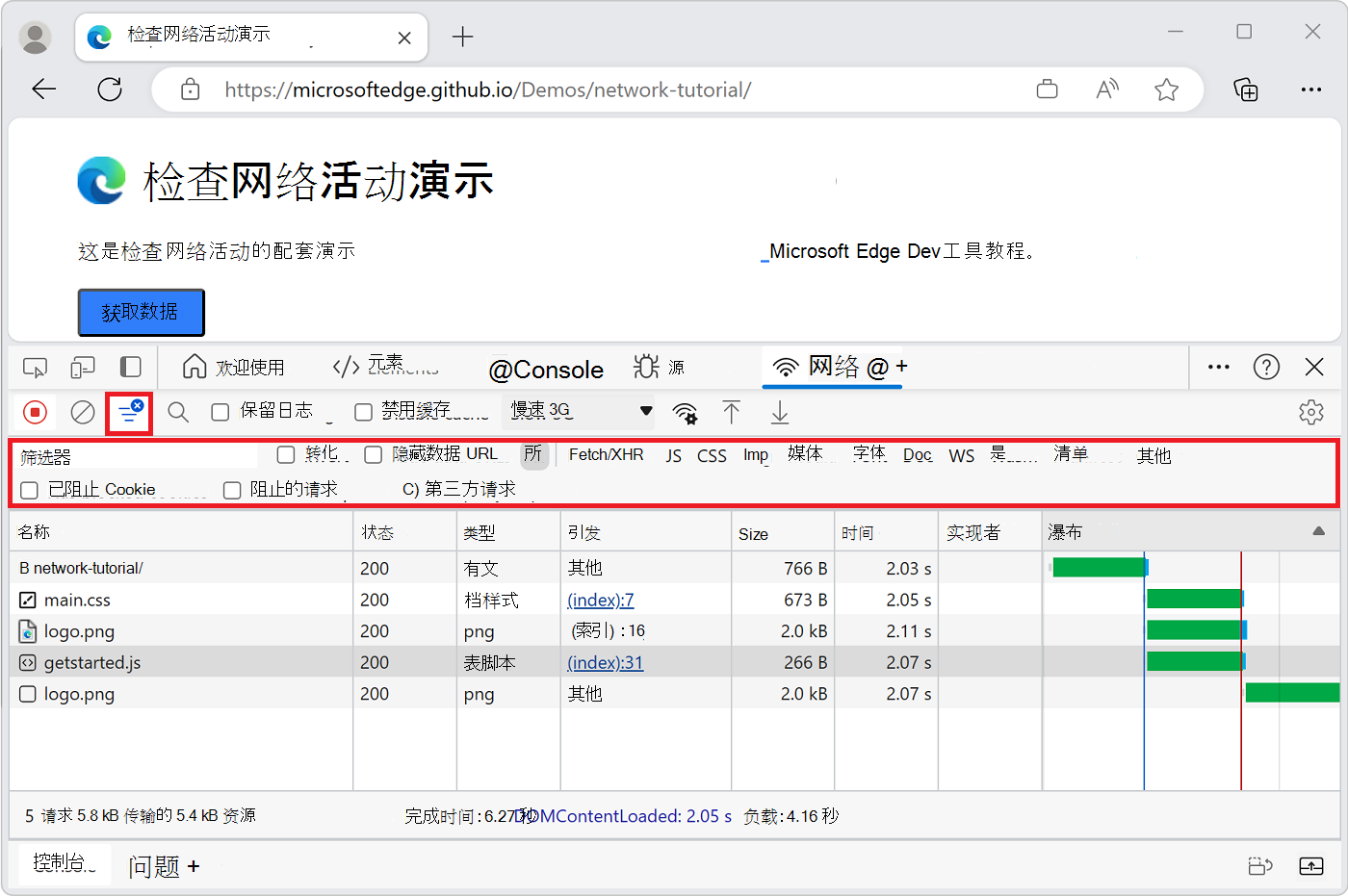Screen dimensions: 1348x896
Task: Open browser settings and more menu
Action: [1311, 90]
